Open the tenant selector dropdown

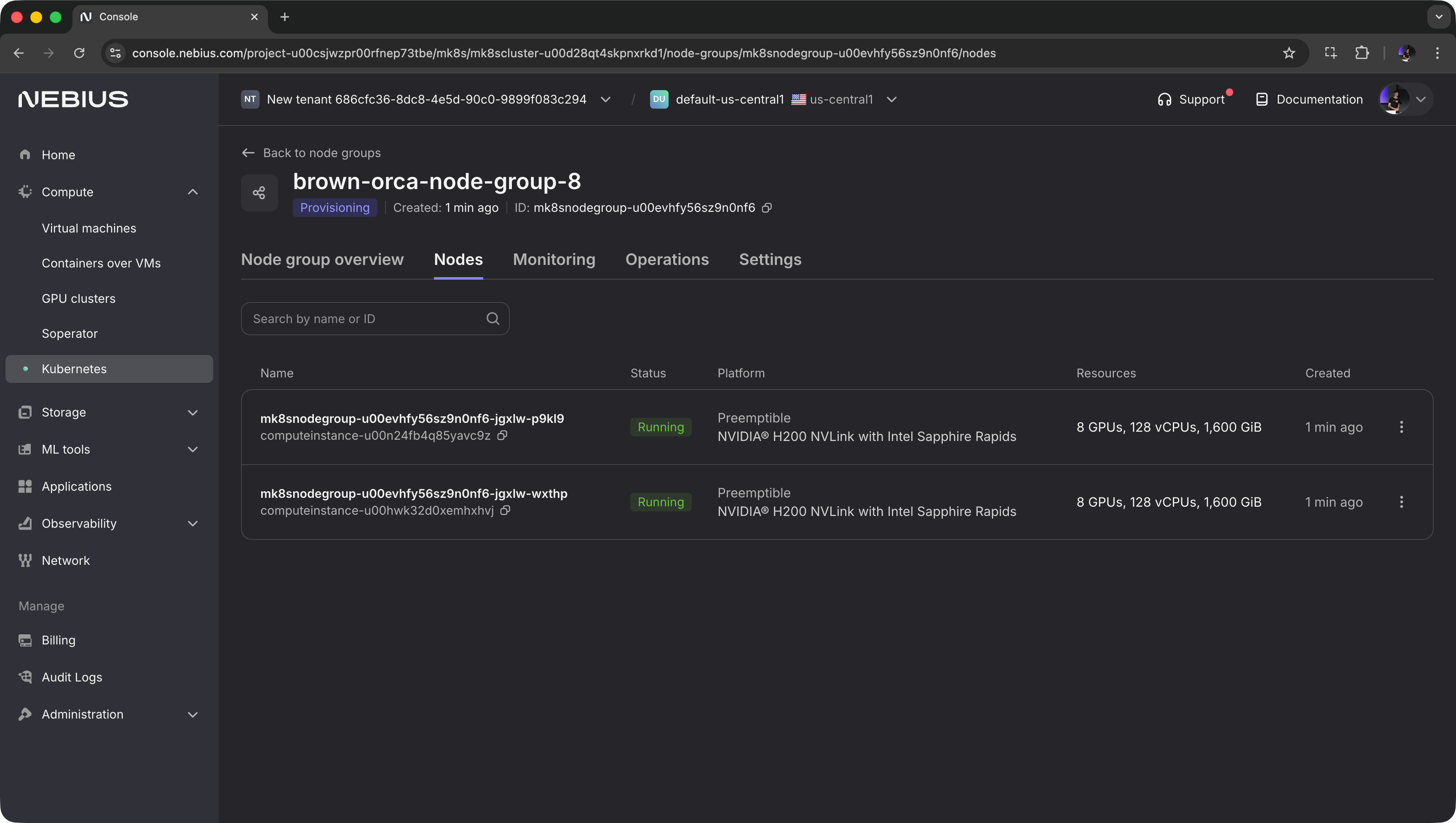[x=605, y=99]
